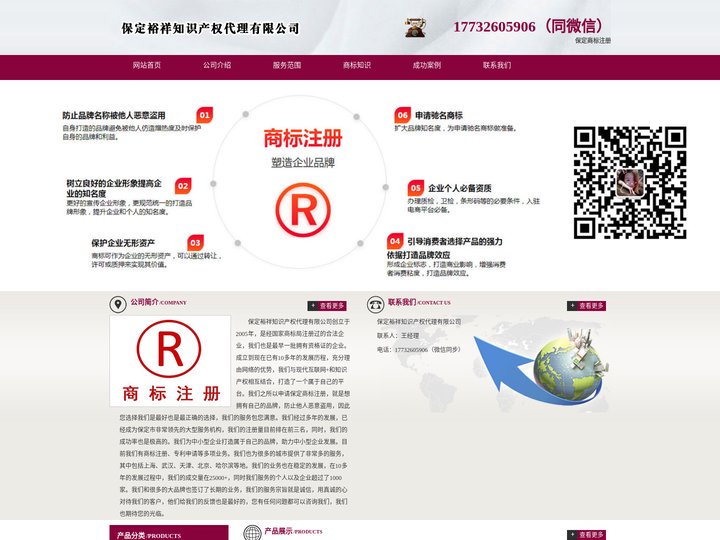Click the telephone icon beside 联系我们 heading
Viewport: 720px width, 540px height.
pos(376,304)
